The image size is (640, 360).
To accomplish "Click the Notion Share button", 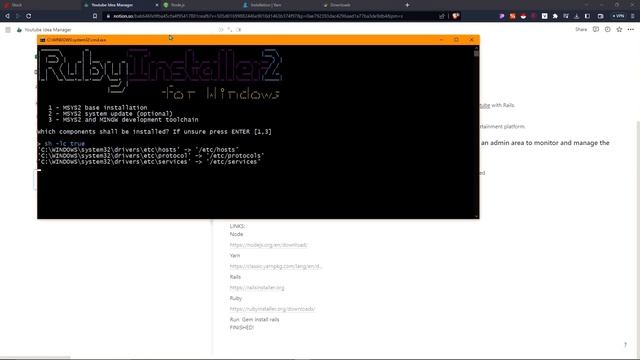I will point(581,29).
